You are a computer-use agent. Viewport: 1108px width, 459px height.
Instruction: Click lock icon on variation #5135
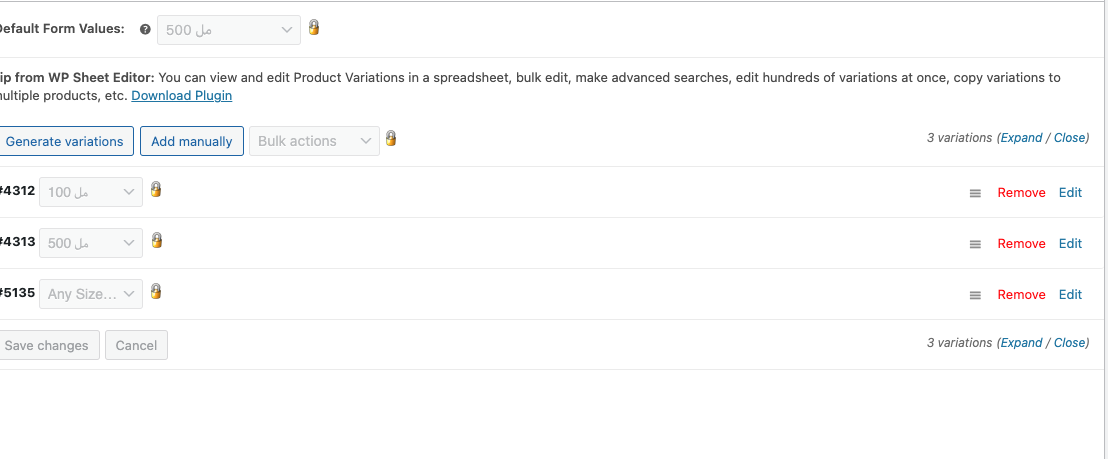click(x=156, y=291)
